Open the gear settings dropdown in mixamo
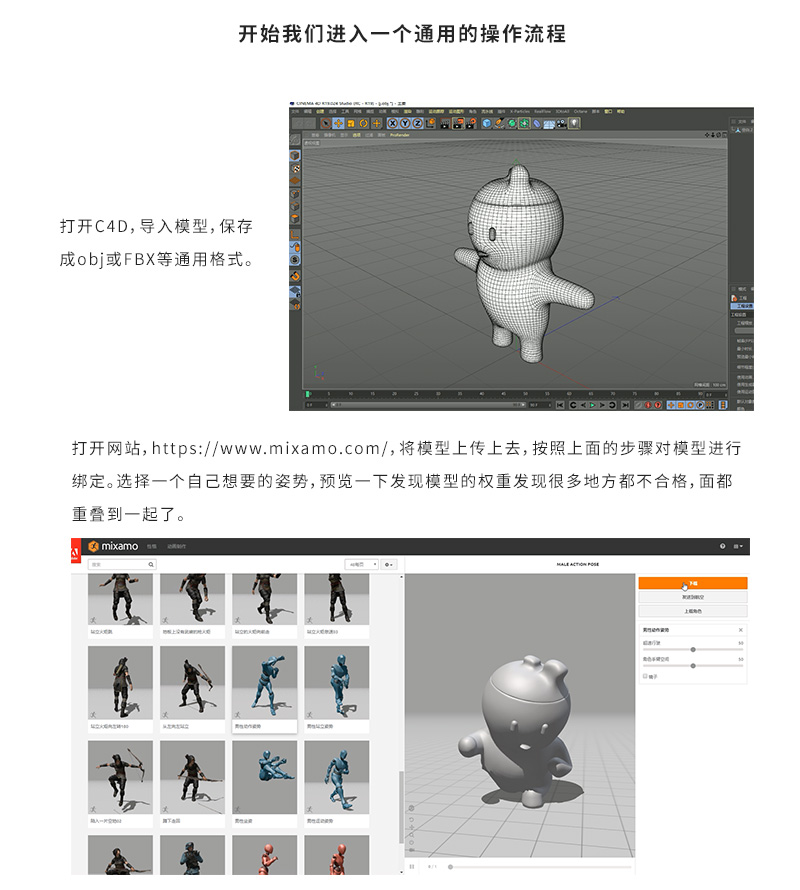The image size is (800, 890). point(389,564)
